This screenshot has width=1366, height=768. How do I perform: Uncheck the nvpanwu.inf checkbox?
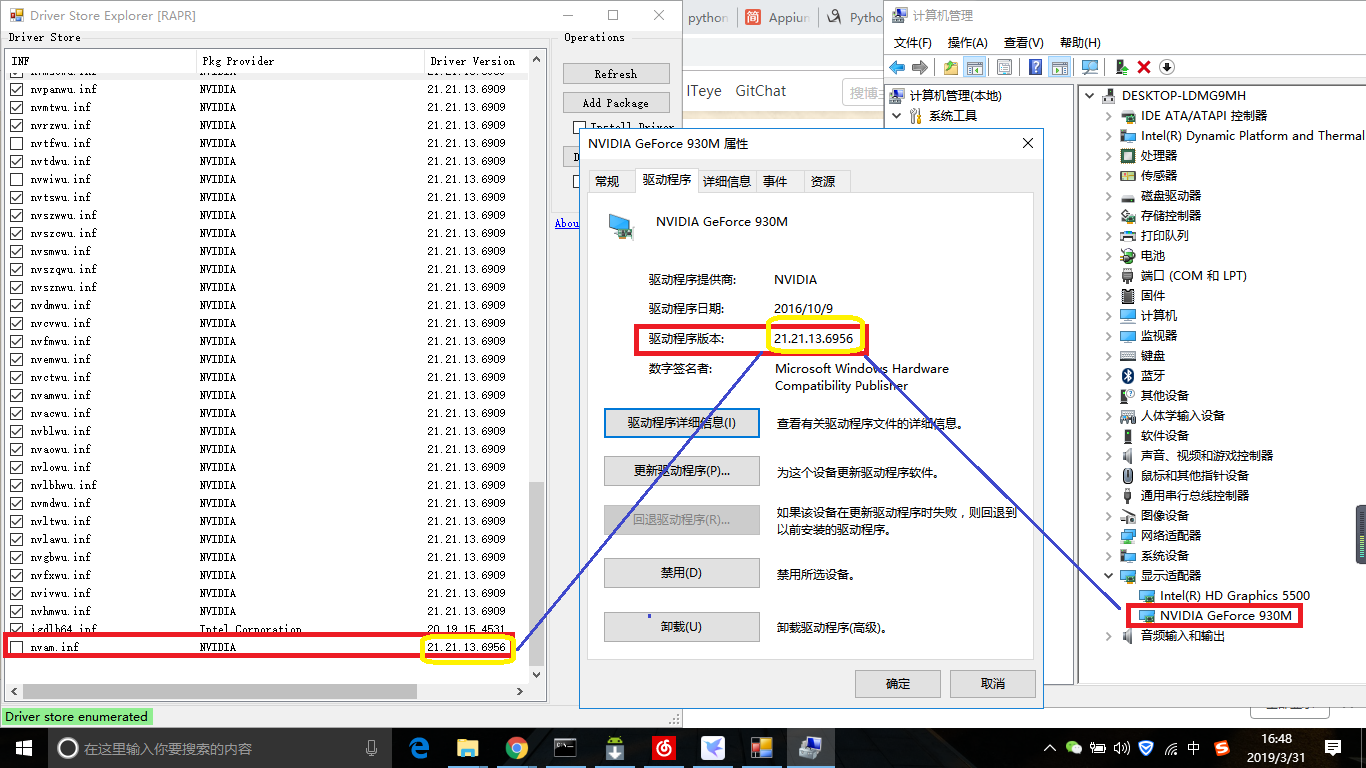click(x=16, y=89)
